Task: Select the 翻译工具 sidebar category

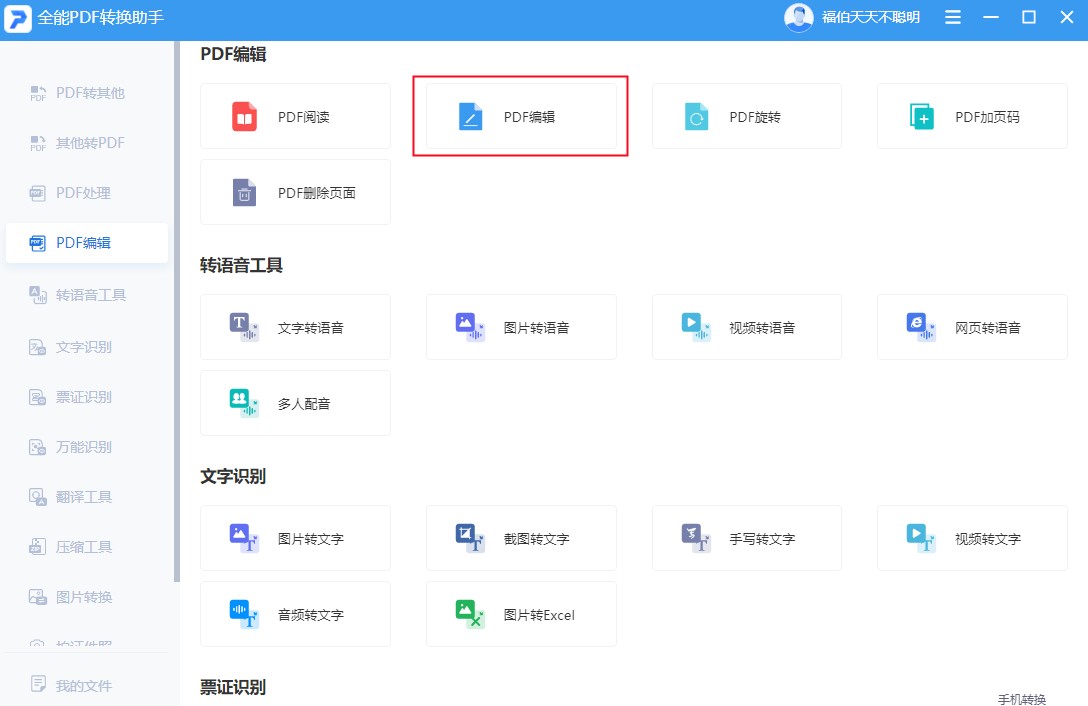Action: coord(88,496)
